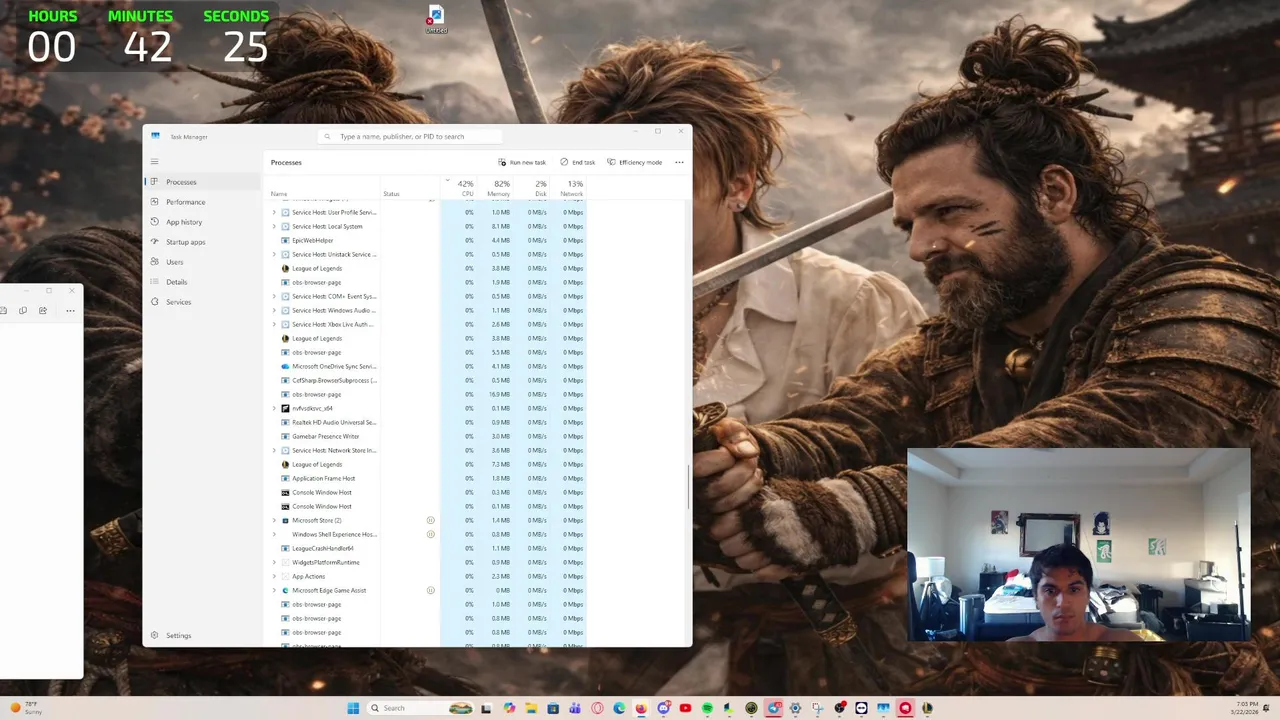The width and height of the screenshot is (1280, 720).
Task: Open the Startup apps tab
Action: 203,242
